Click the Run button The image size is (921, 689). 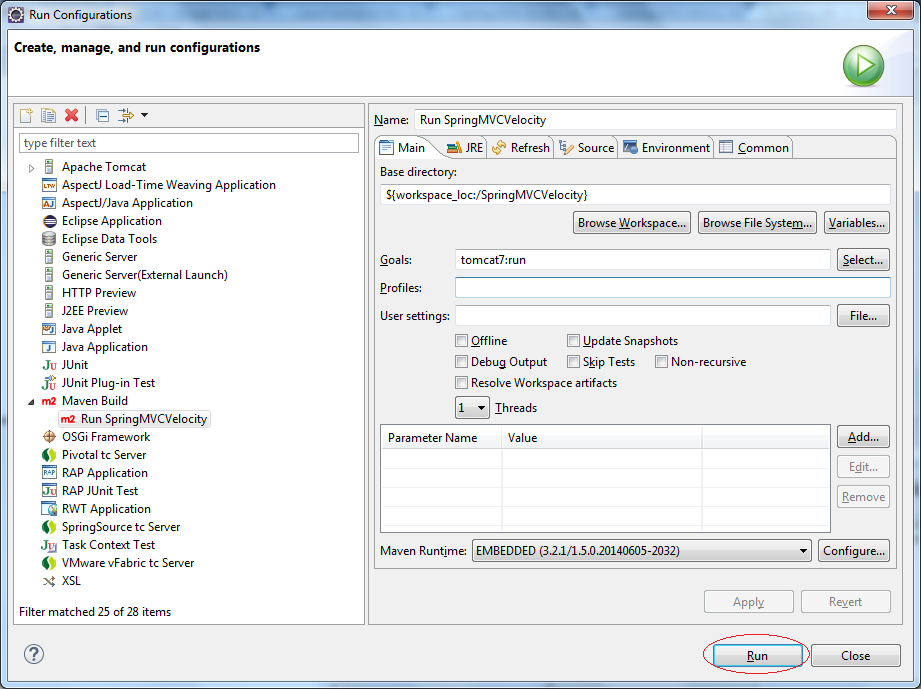click(757, 656)
